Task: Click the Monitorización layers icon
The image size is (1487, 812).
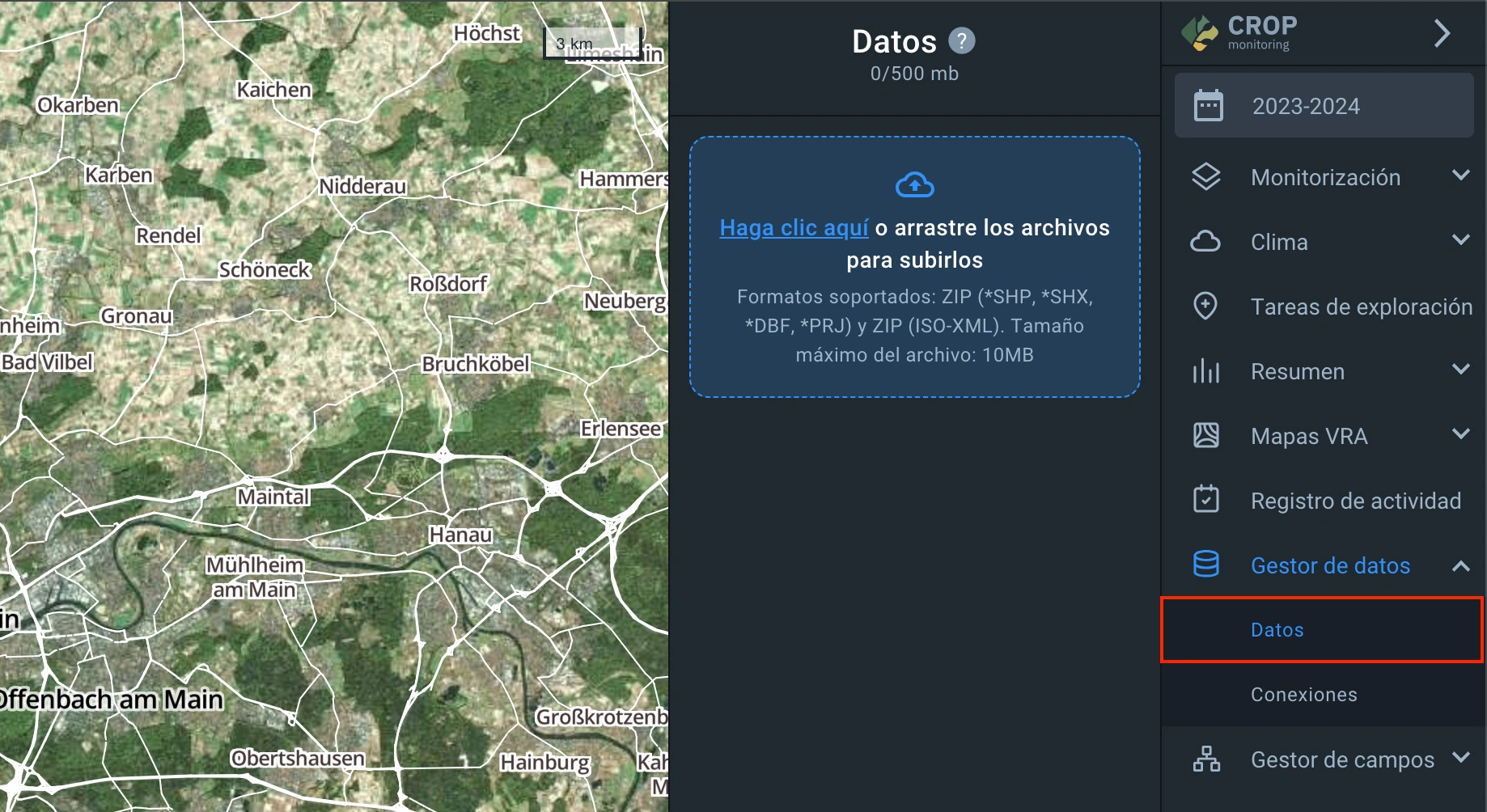Action: click(1205, 177)
